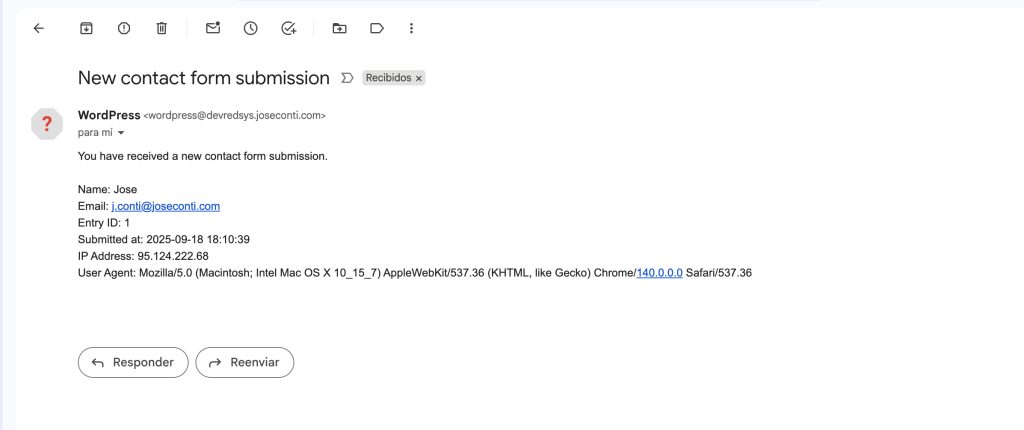Toggle the importance marker beside the subject
The image size is (1024, 430).
(x=347, y=78)
